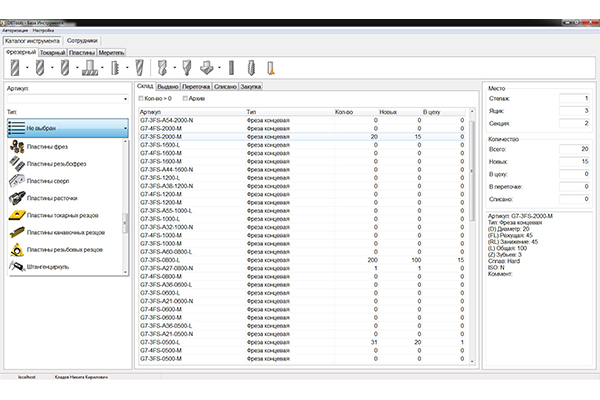
Task: Sort table by Артикул column header
Action: tap(192, 112)
